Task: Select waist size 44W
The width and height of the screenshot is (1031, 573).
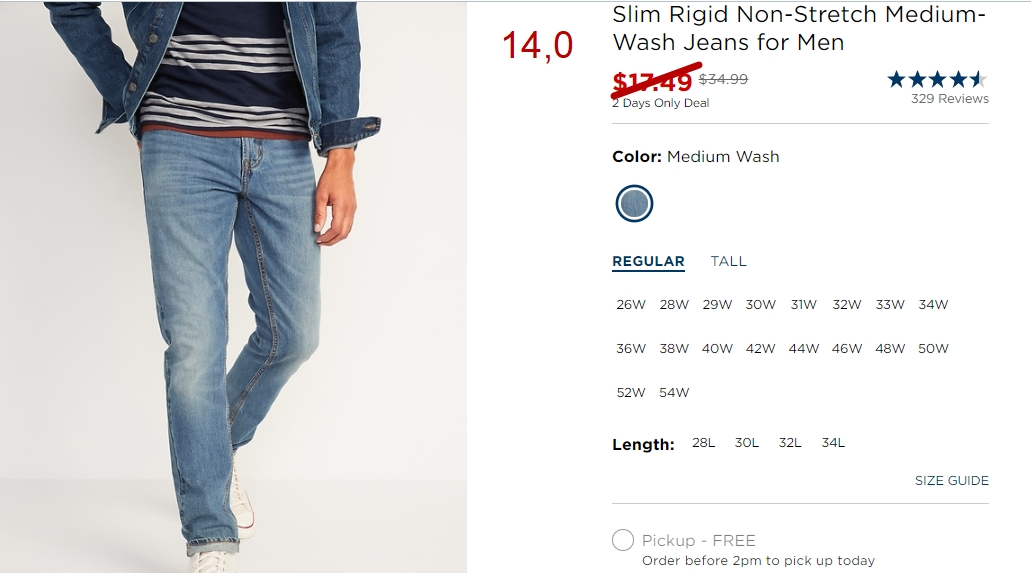Action: click(x=803, y=349)
